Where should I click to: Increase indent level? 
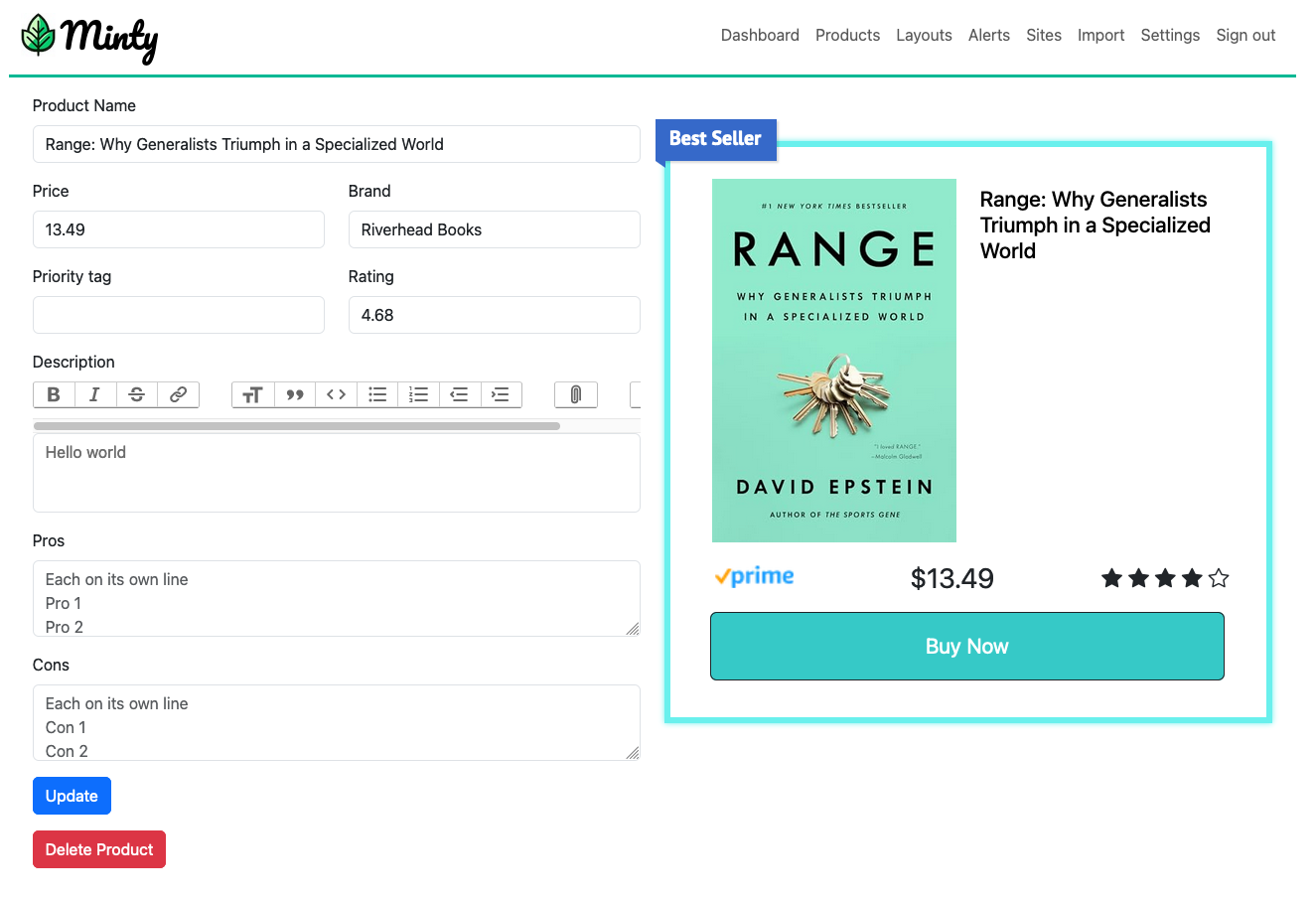pos(502,394)
